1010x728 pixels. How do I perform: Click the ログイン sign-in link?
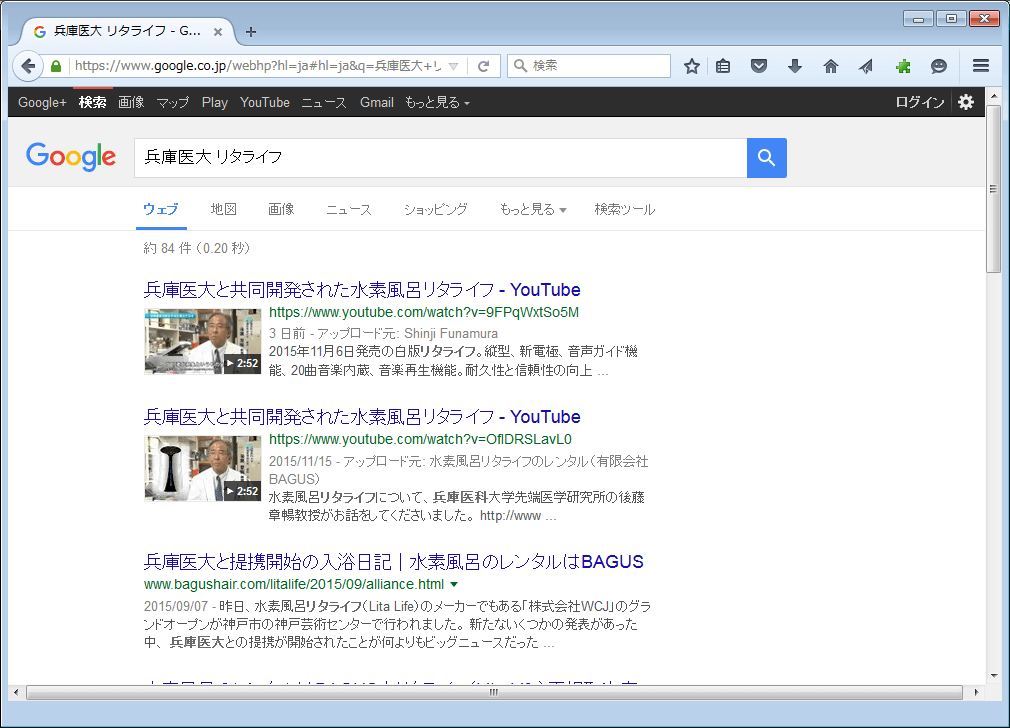tap(920, 102)
